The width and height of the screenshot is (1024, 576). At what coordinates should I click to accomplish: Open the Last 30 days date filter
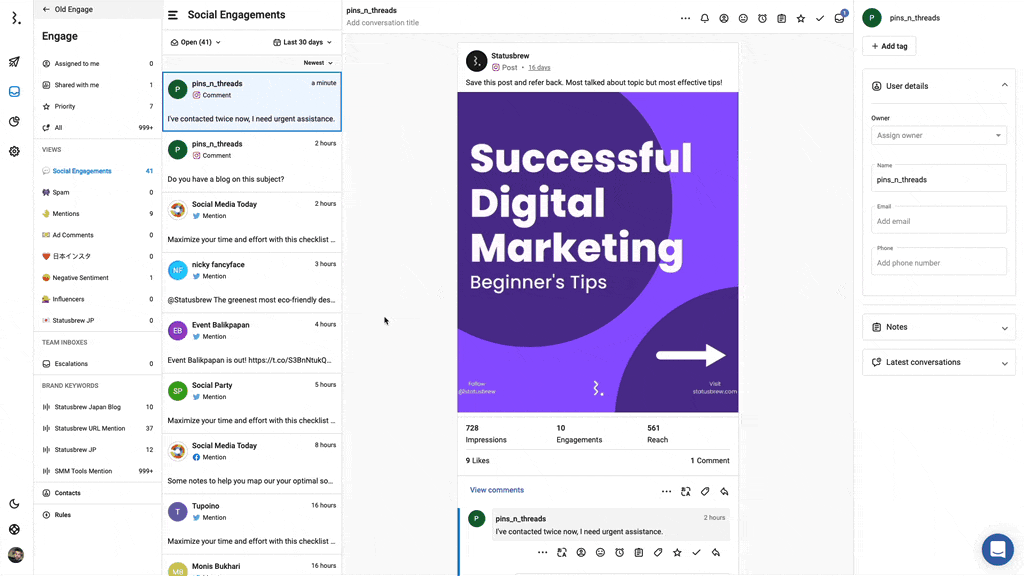[302, 42]
